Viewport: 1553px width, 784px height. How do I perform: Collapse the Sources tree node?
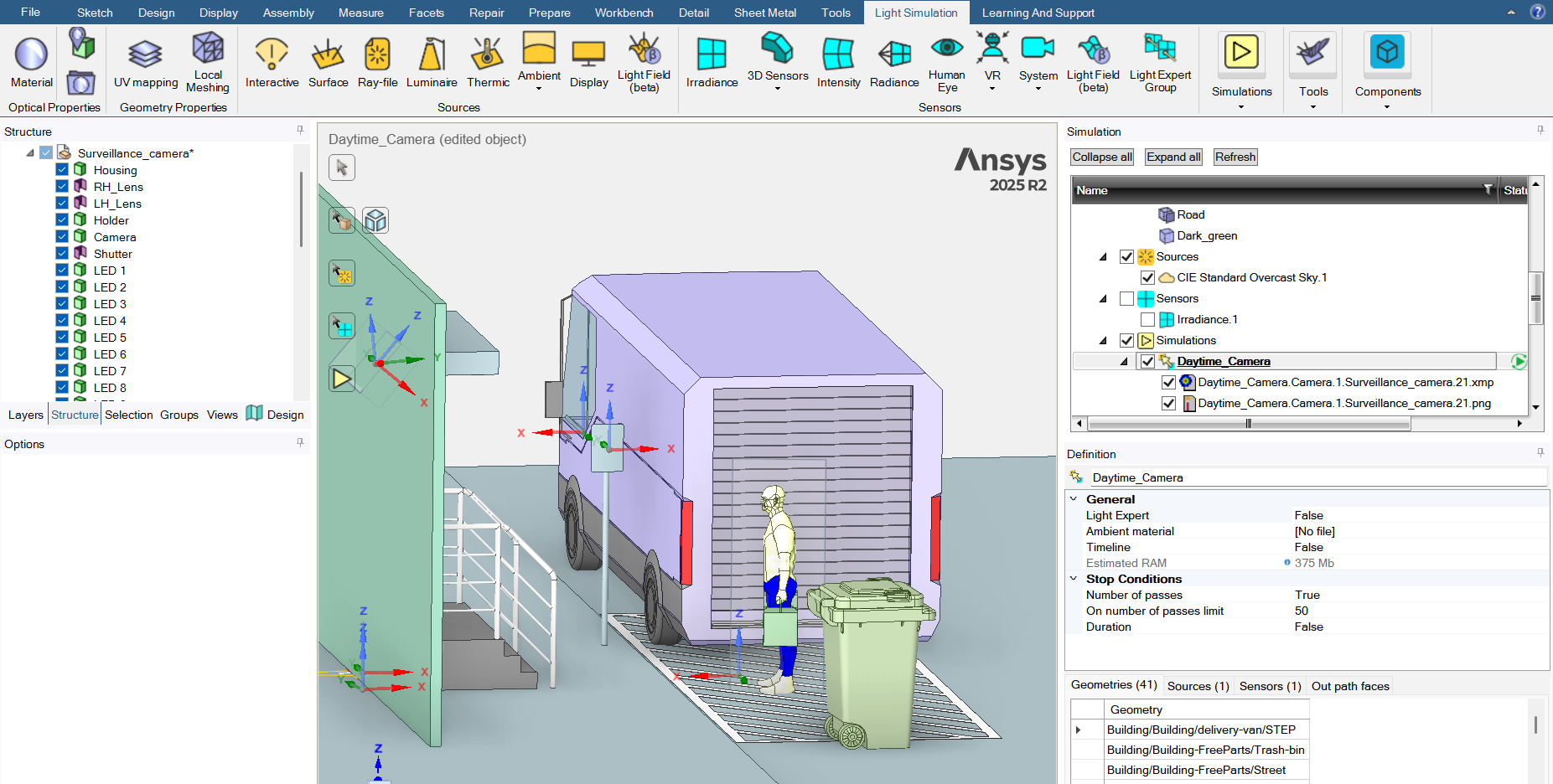coord(1103,256)
